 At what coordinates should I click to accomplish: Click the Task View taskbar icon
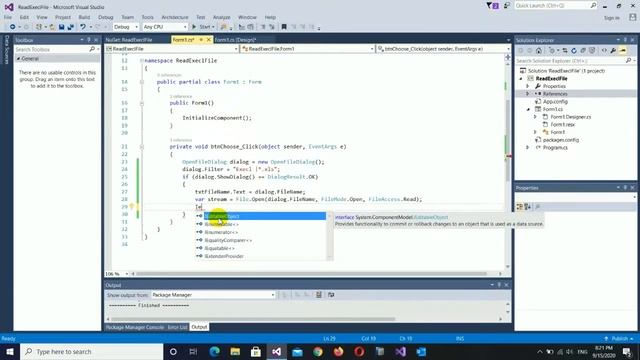[193, 351]
